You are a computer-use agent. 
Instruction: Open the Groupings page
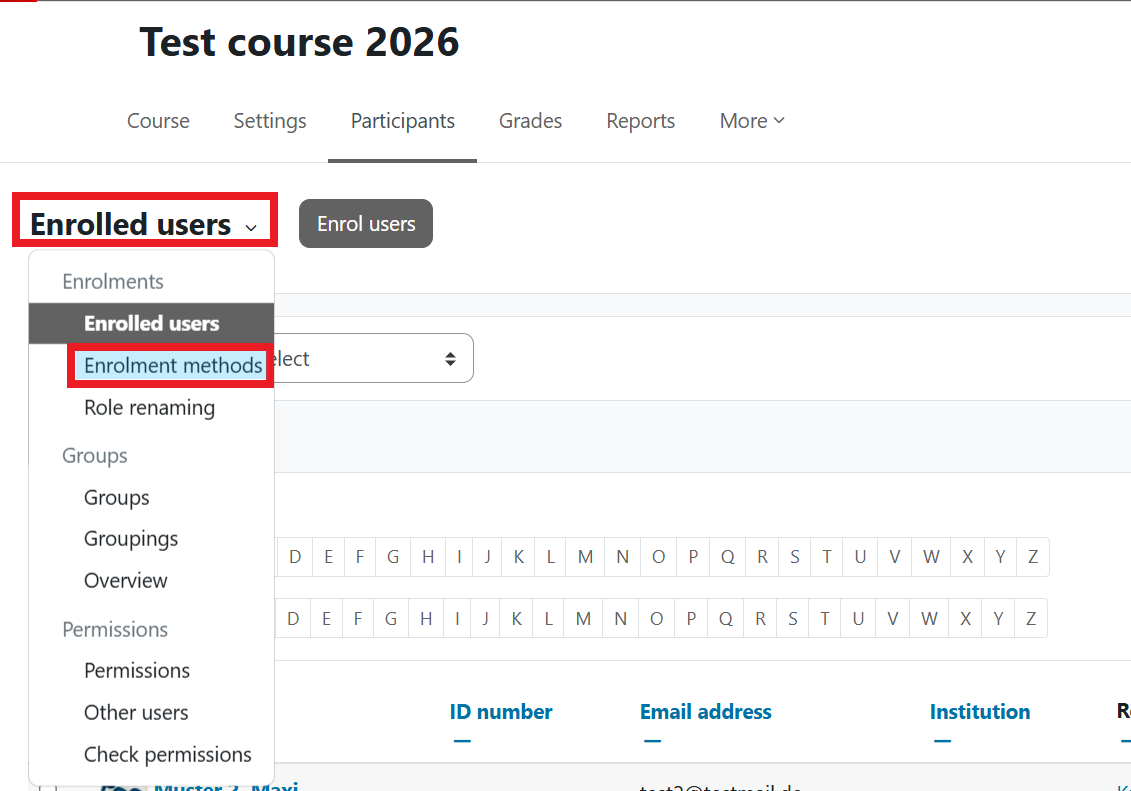click(x=131, y=538)
